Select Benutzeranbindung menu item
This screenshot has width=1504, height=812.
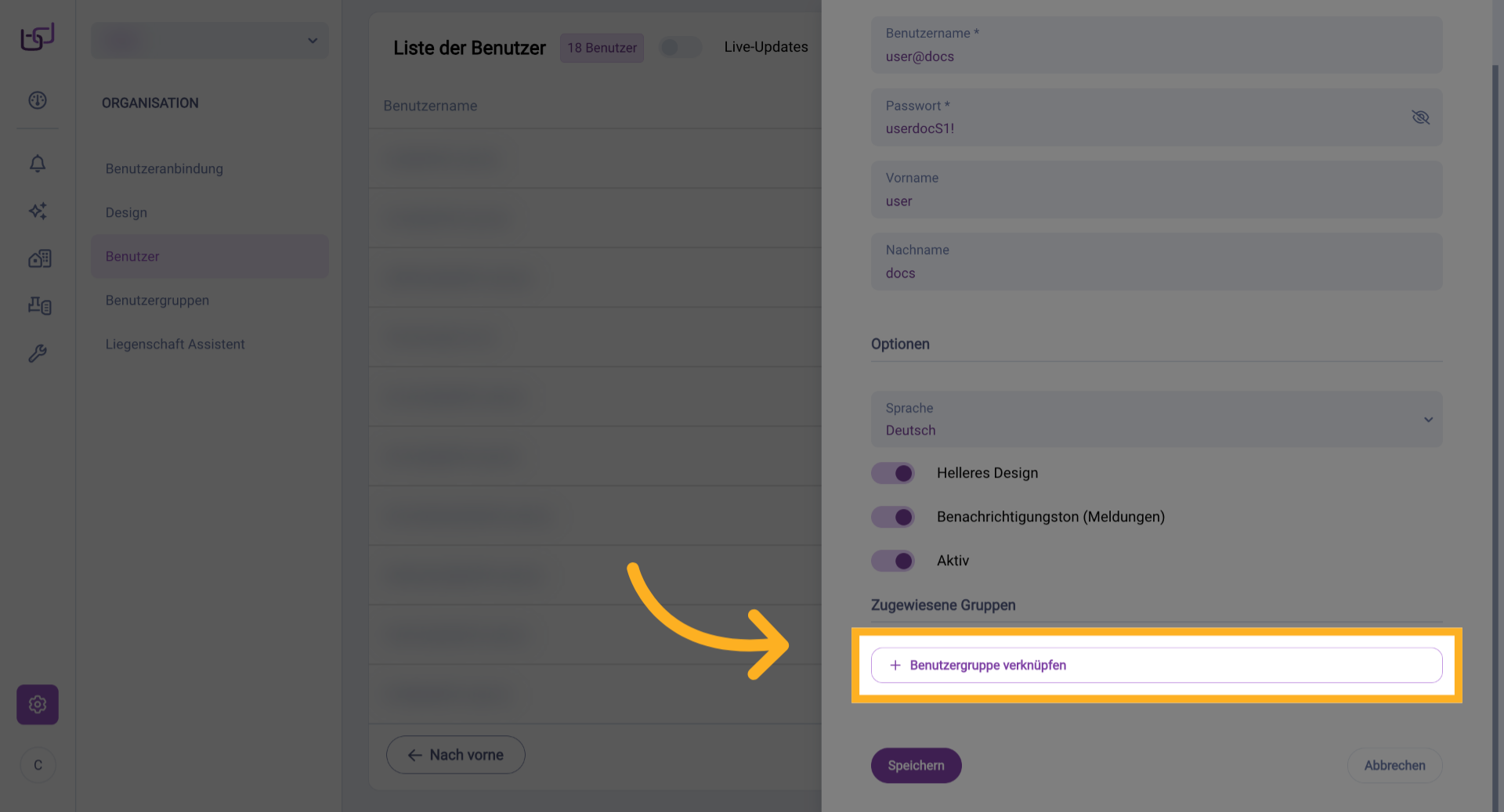click(164, 169)
